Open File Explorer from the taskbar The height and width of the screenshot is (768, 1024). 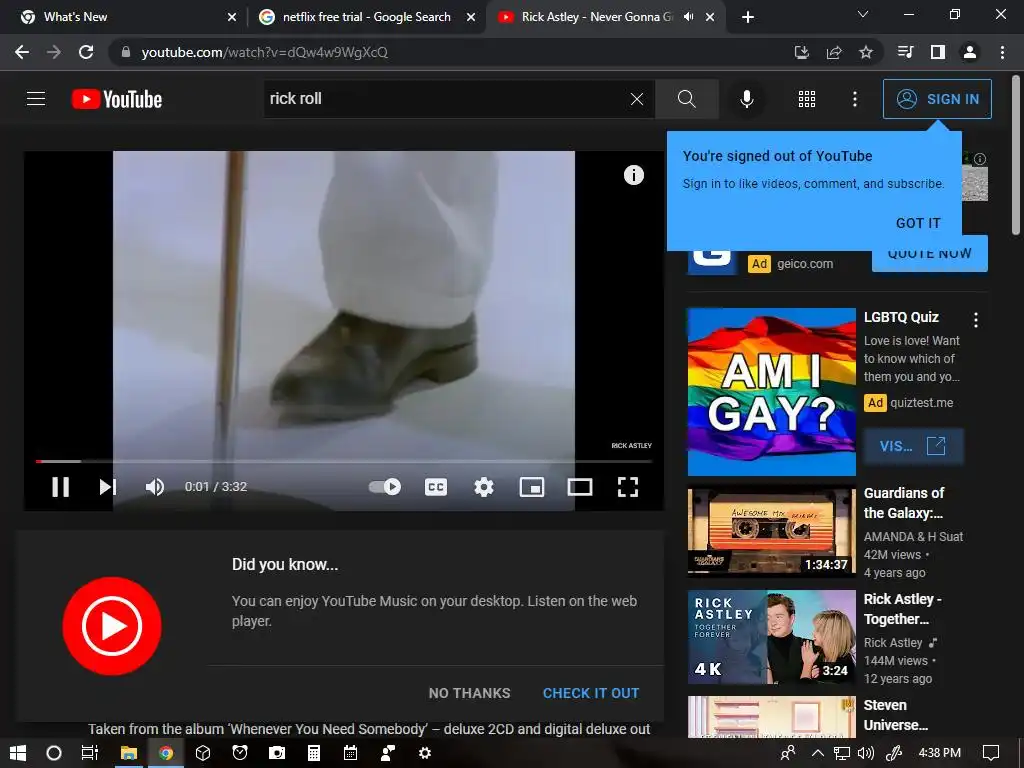tap(129, 753)
